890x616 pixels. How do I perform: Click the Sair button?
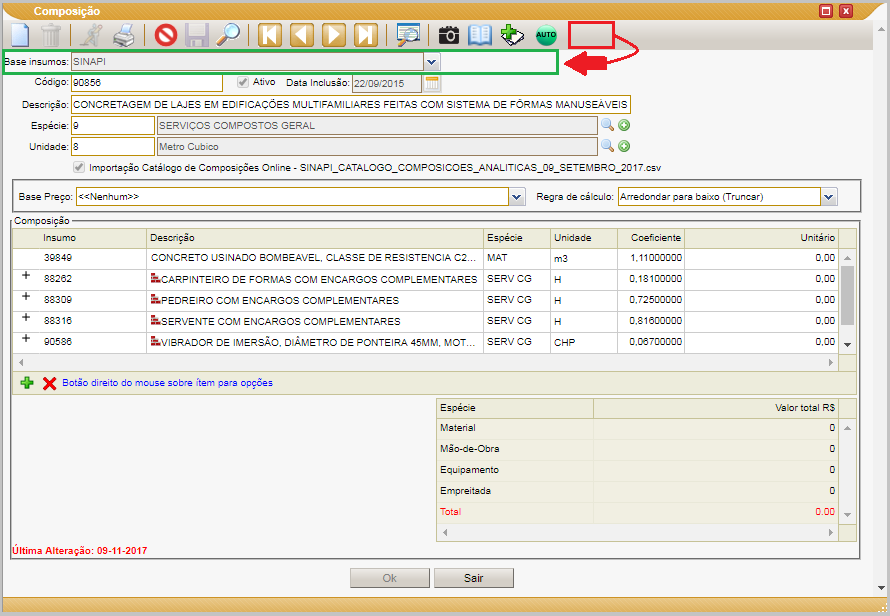tap(473, 578)
